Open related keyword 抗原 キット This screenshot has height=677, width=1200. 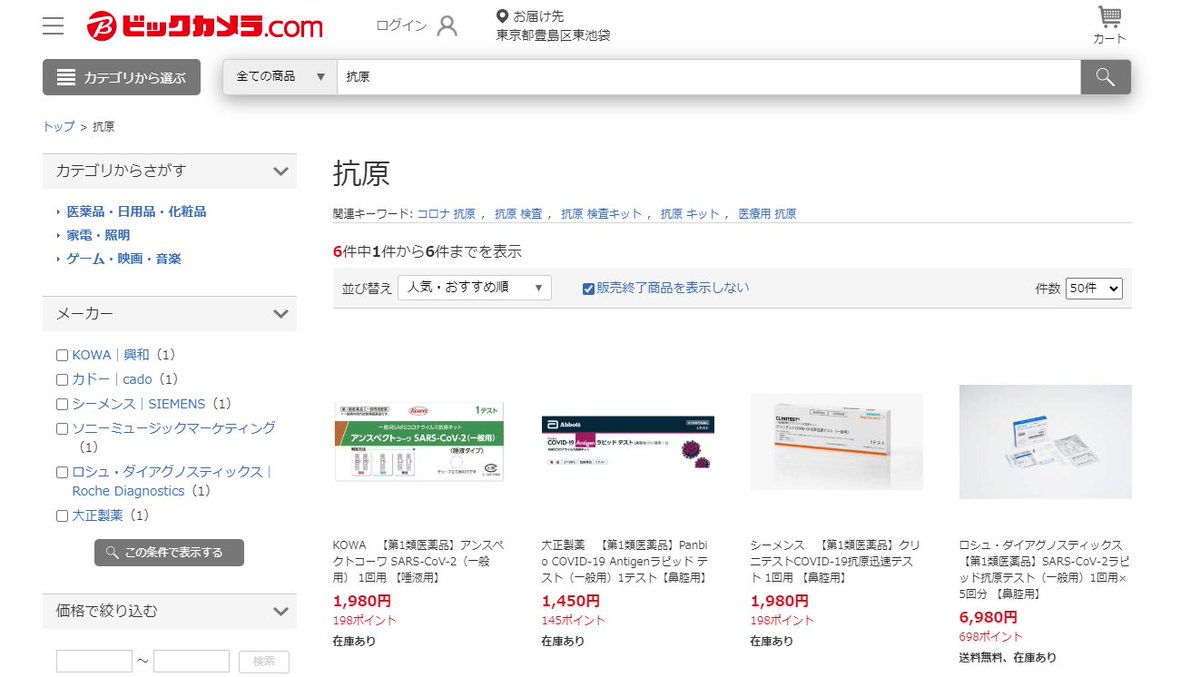[689, 214]
